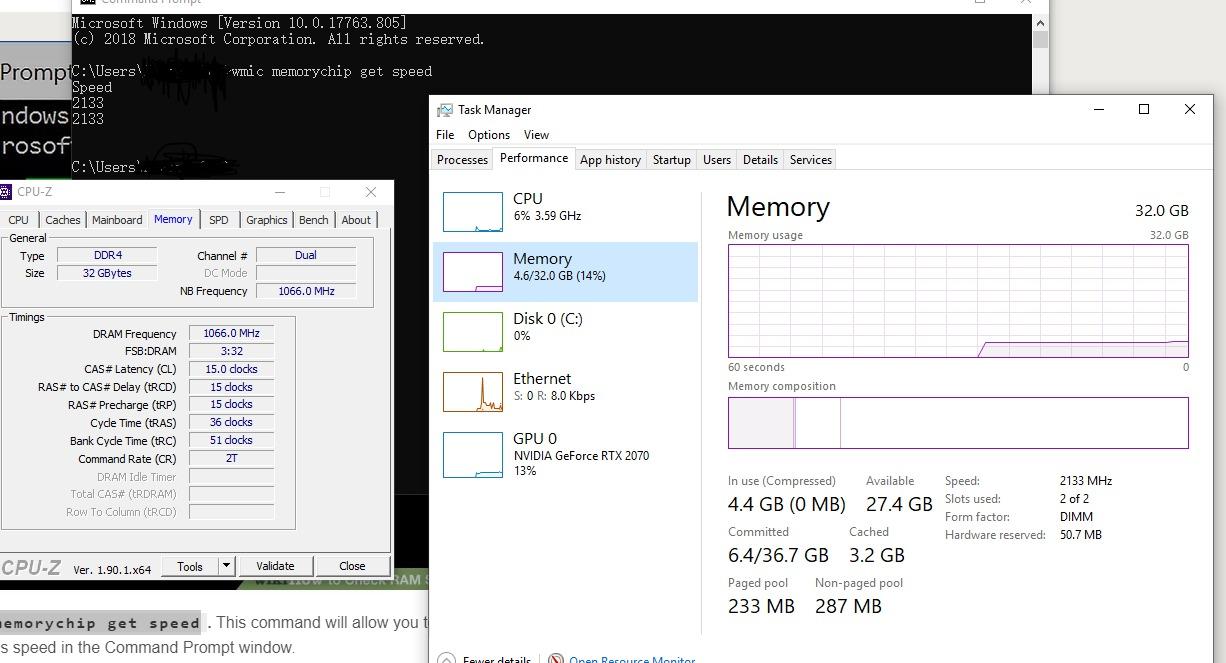Select the Performance tab
The image size is (1226, 663).
(x=534, y=158)
